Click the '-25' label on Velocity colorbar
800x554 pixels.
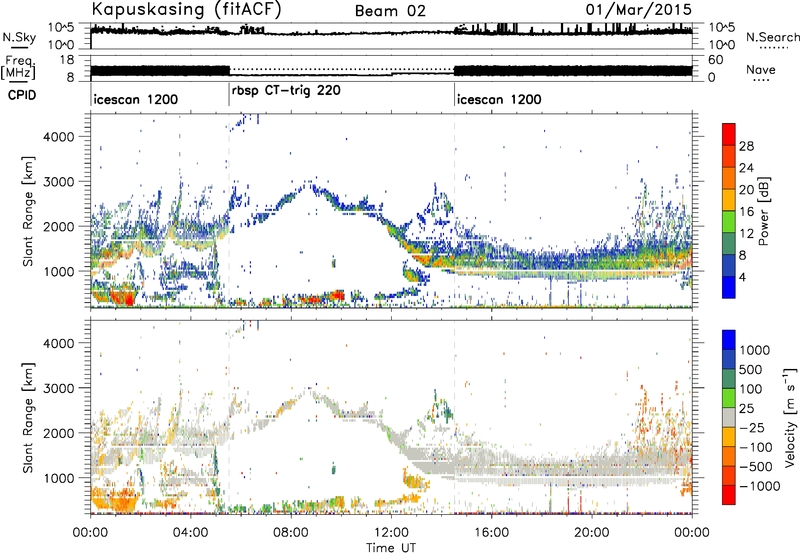click(752, 428)
